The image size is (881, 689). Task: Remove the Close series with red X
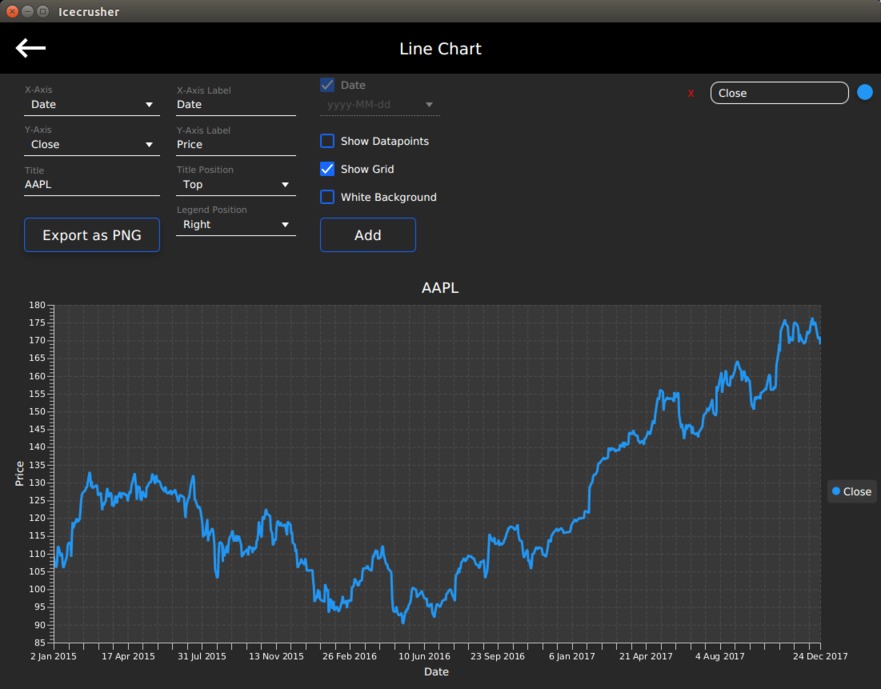tap(691, 93)
